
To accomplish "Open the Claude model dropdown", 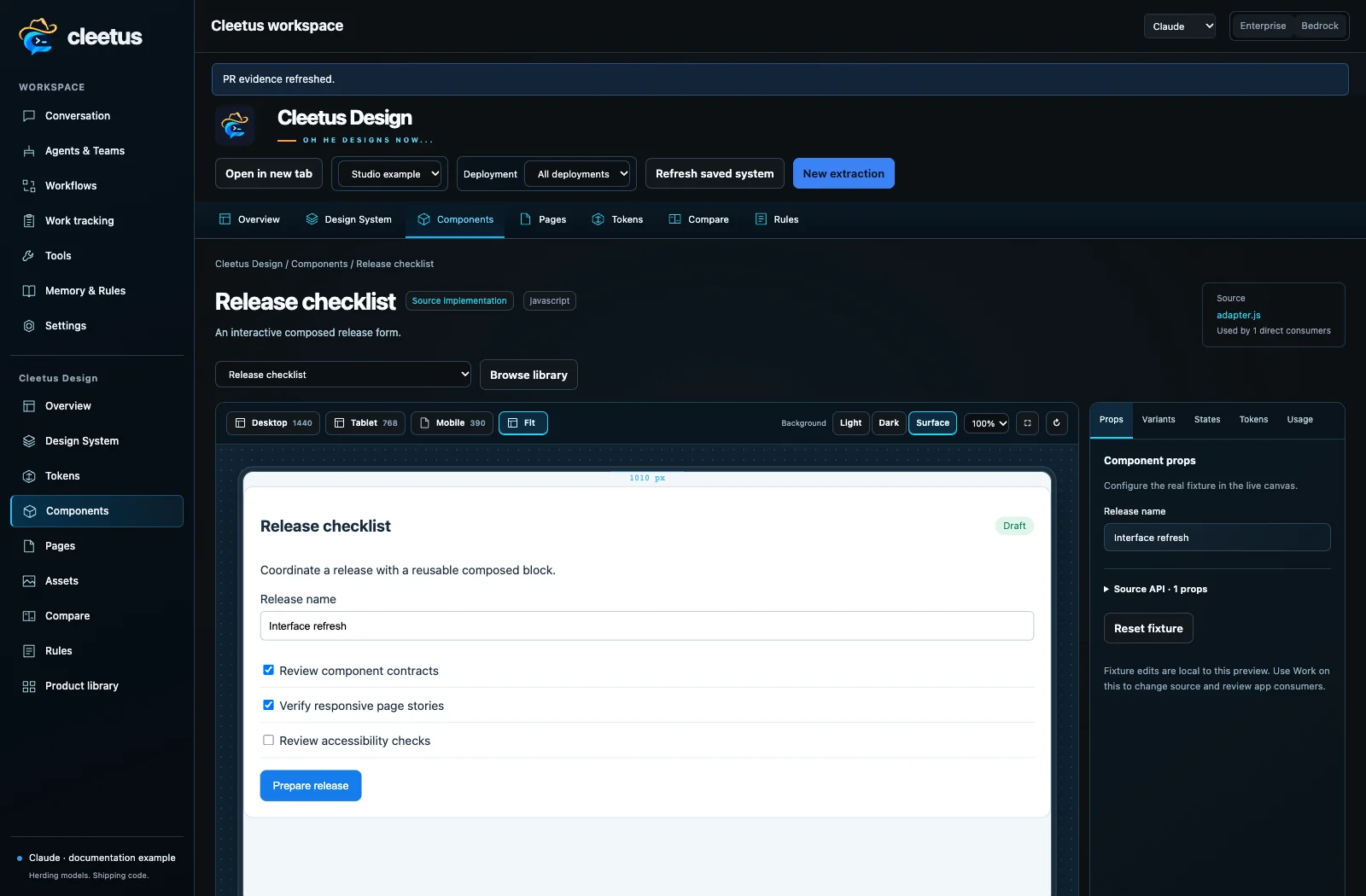I will point(1180,26).
